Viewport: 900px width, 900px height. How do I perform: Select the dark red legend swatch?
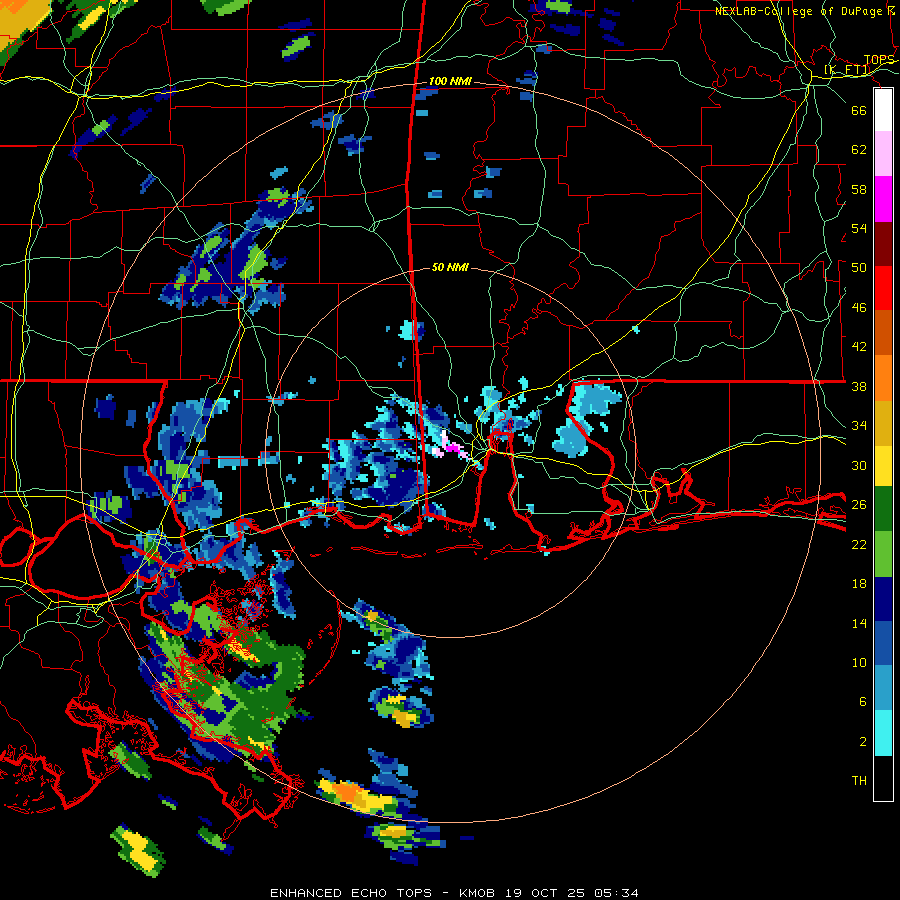coord(883,244)
